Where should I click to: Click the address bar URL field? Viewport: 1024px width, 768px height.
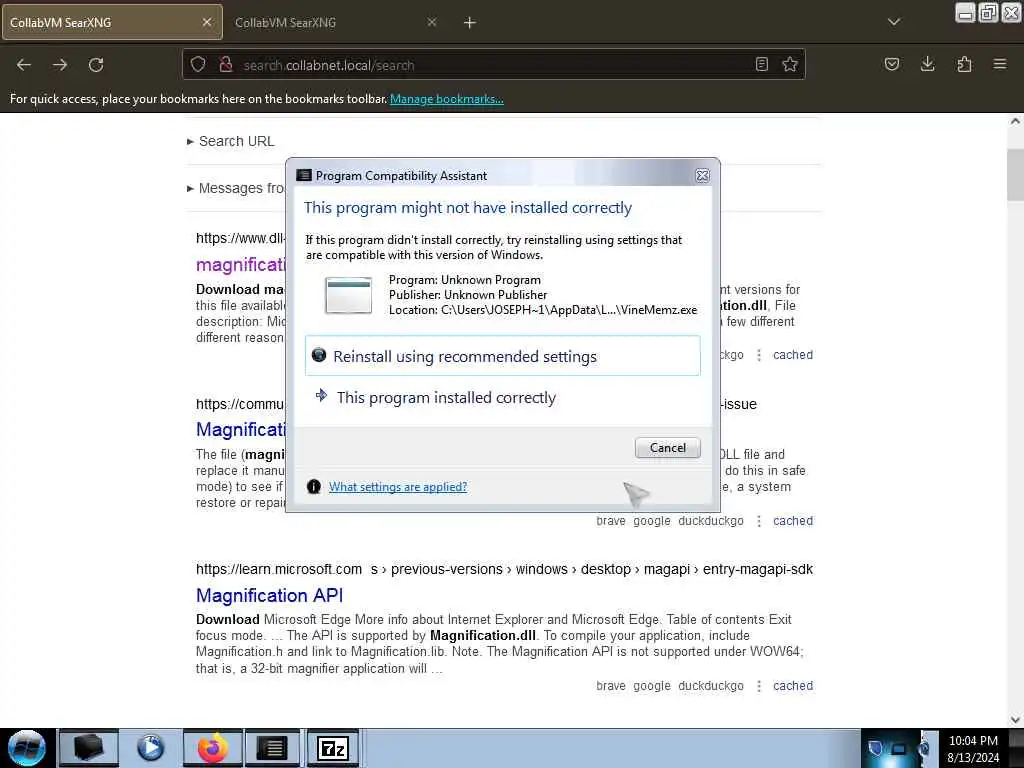(x=493, y=65)
